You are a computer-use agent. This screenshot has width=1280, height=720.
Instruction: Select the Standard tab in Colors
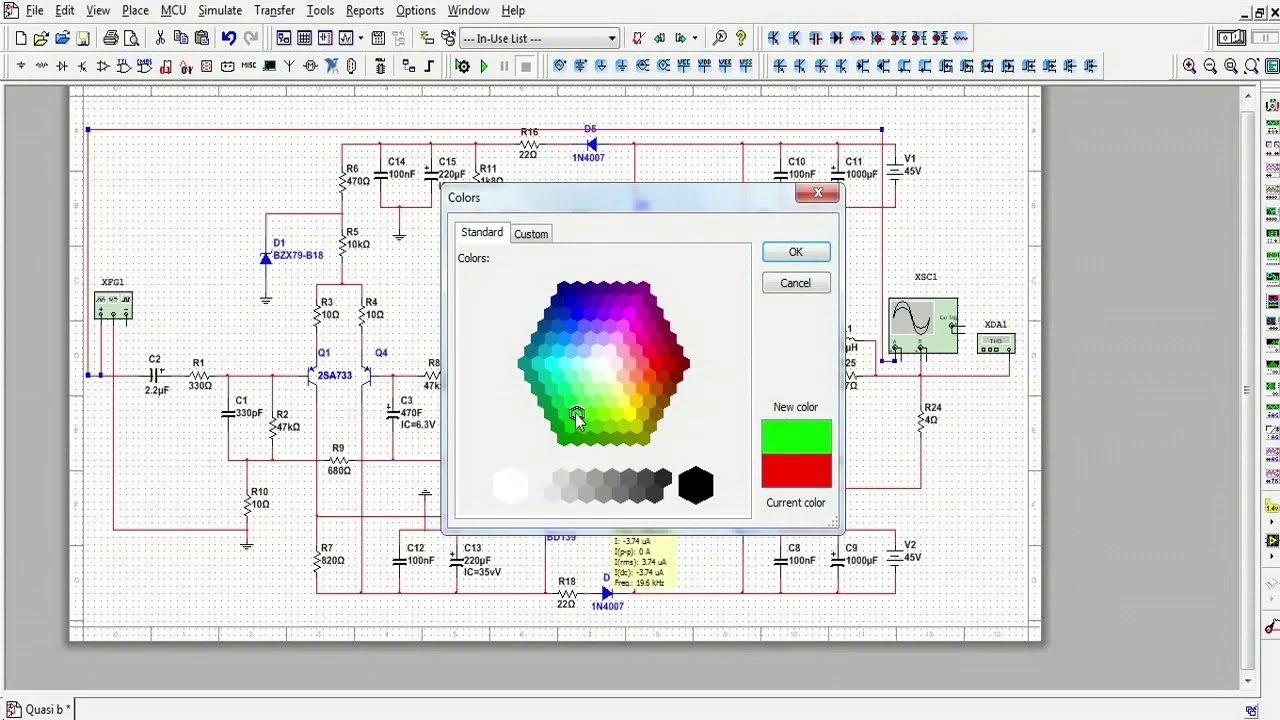coord(482,232)
